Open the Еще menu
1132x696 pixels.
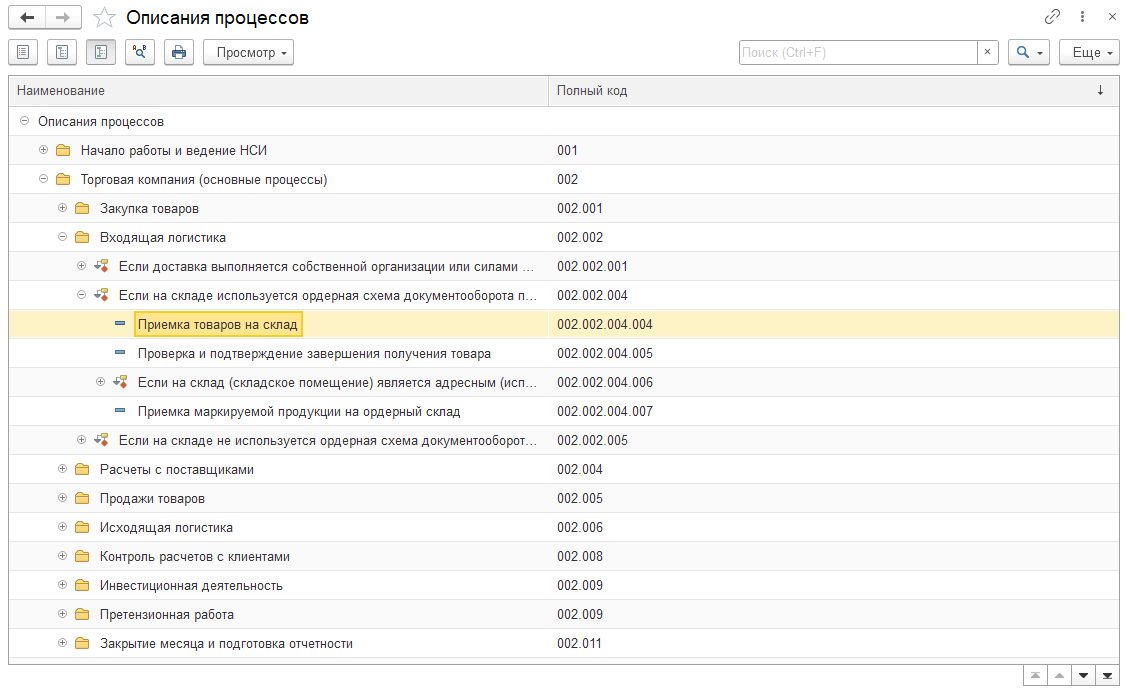pyautogui.click(x=1089, y=52)
